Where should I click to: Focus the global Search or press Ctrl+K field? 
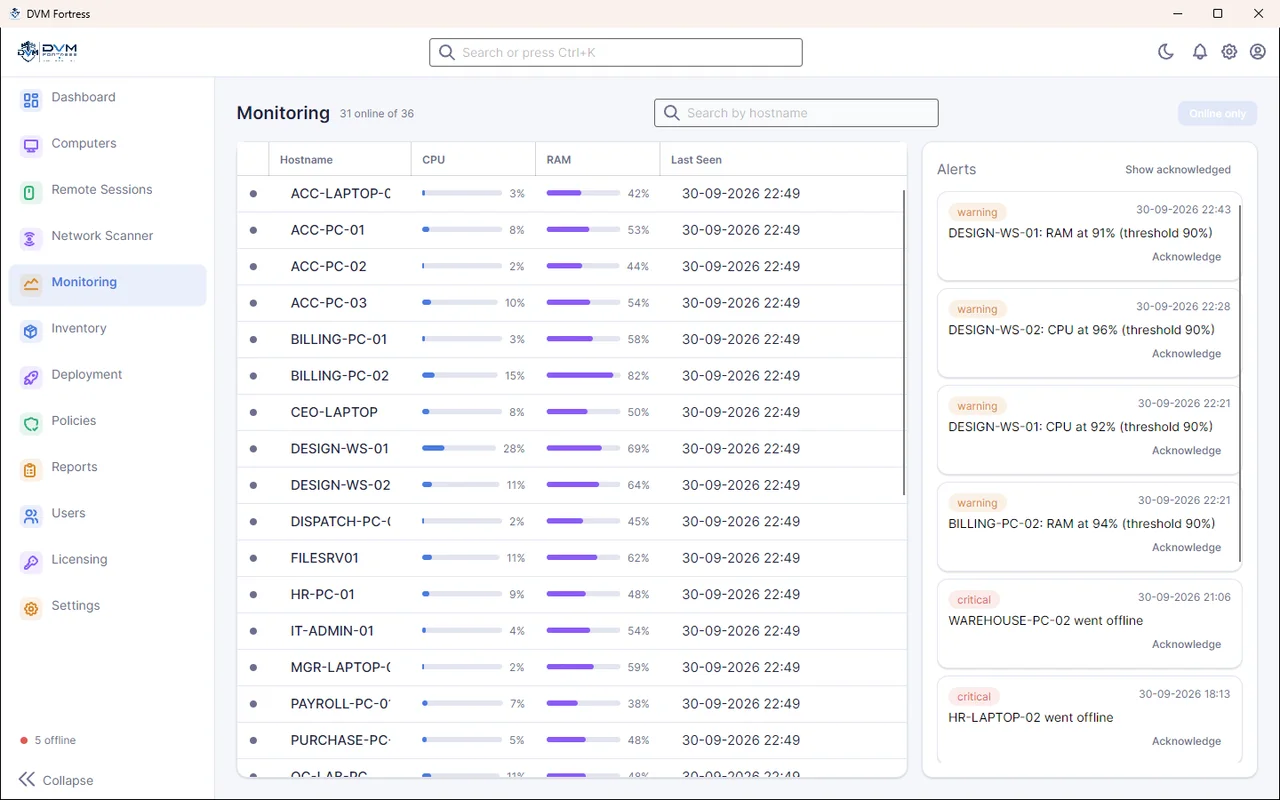click(x=616, y=52)
